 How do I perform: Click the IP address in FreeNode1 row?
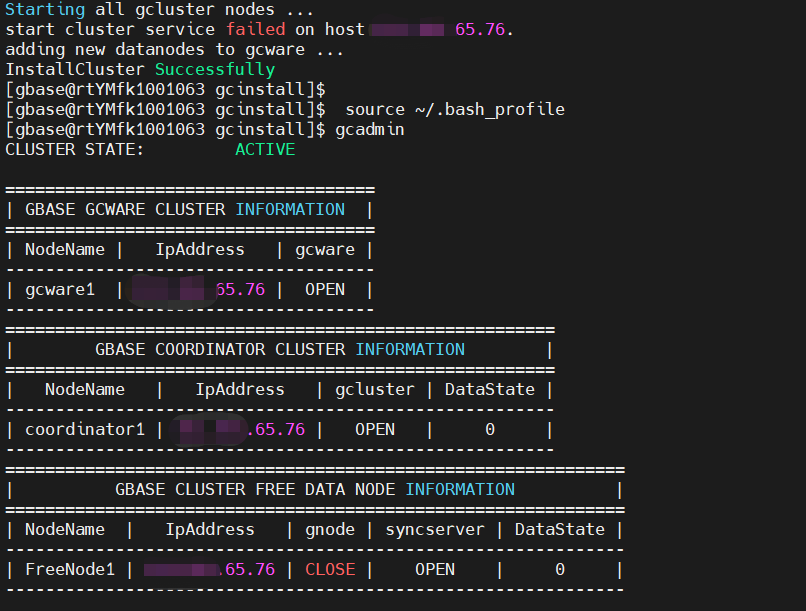click(209, 570)
